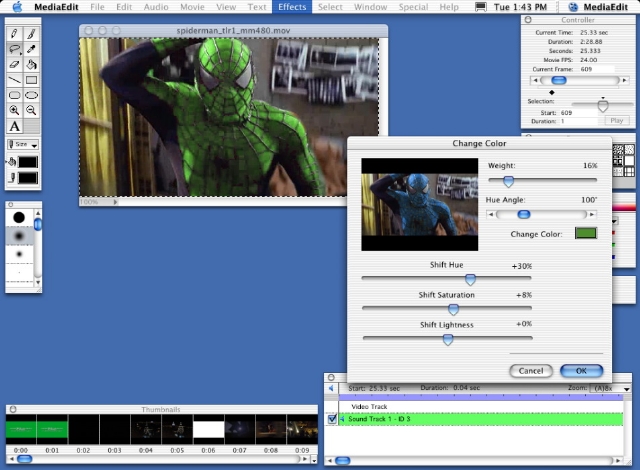Click OK in Change Color dialog
The width and height of the screenshot is (640, 470).
tap(581, 371)
